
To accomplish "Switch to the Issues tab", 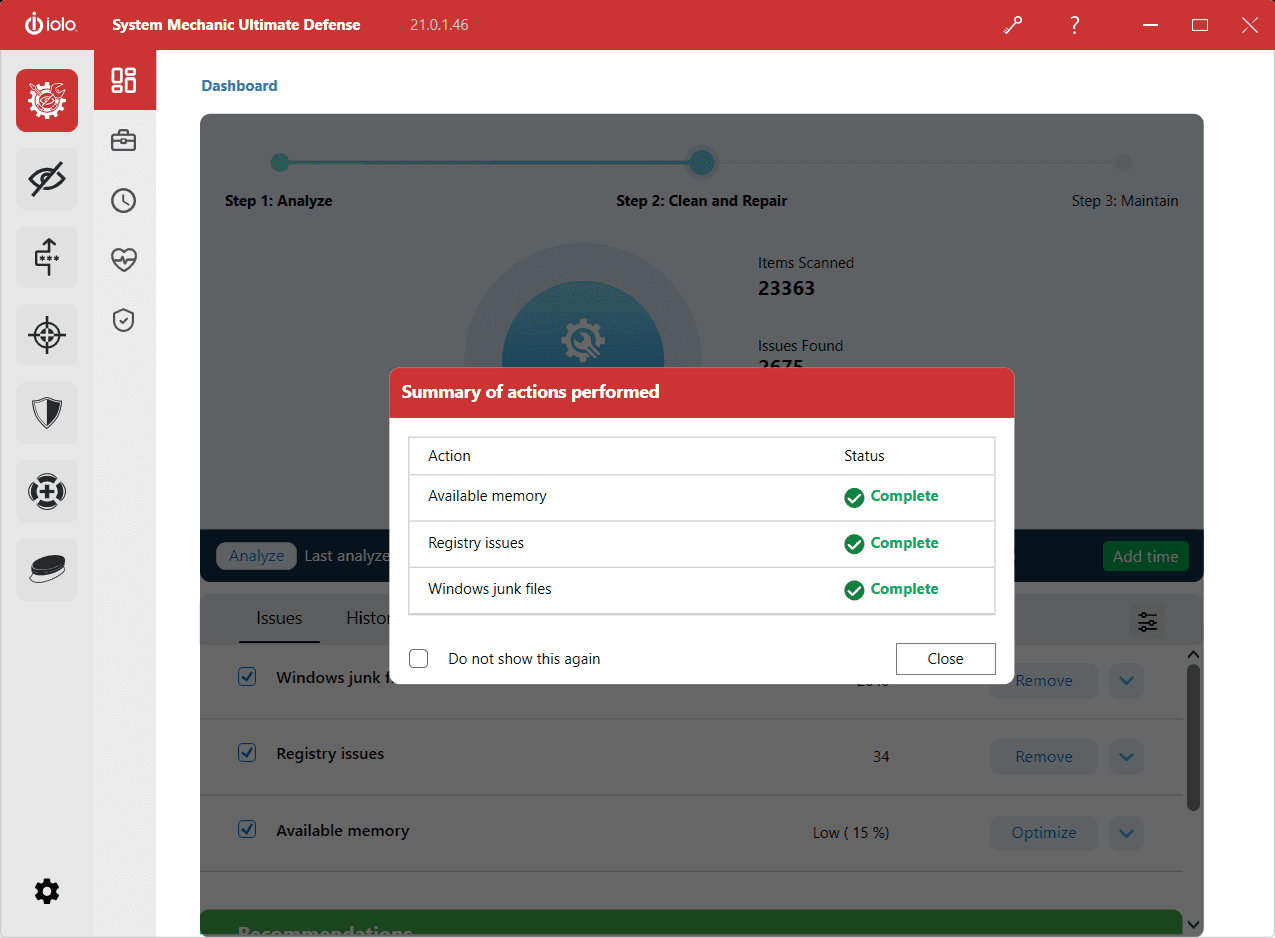I will pos(279,618).
